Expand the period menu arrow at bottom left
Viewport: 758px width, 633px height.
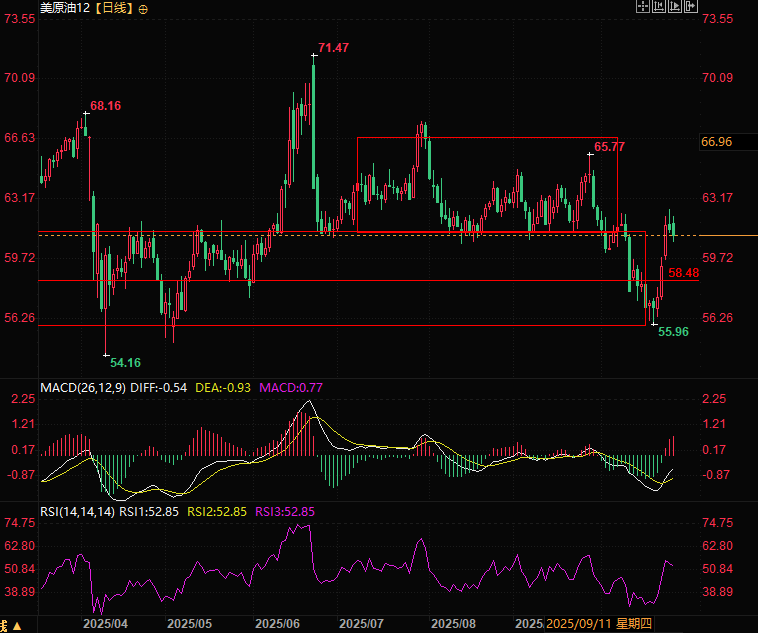[x=4, y=623]
